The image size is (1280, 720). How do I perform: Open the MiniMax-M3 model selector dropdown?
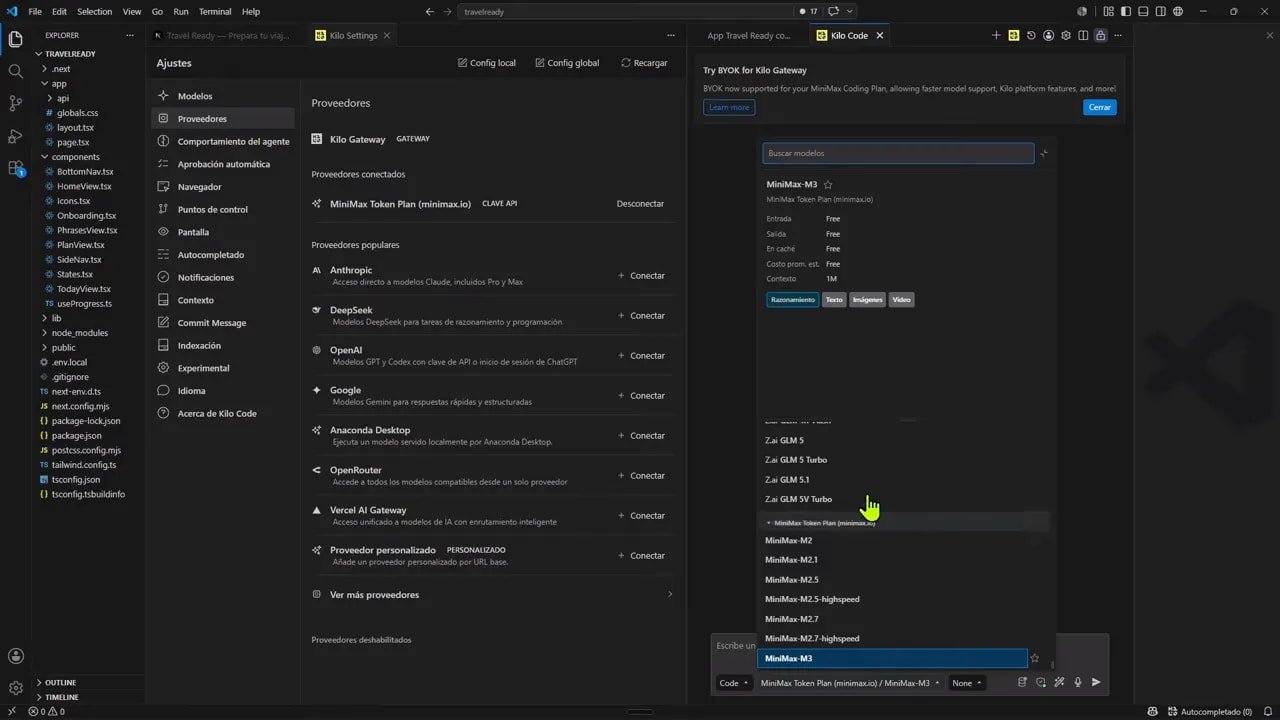click(850, 683)
